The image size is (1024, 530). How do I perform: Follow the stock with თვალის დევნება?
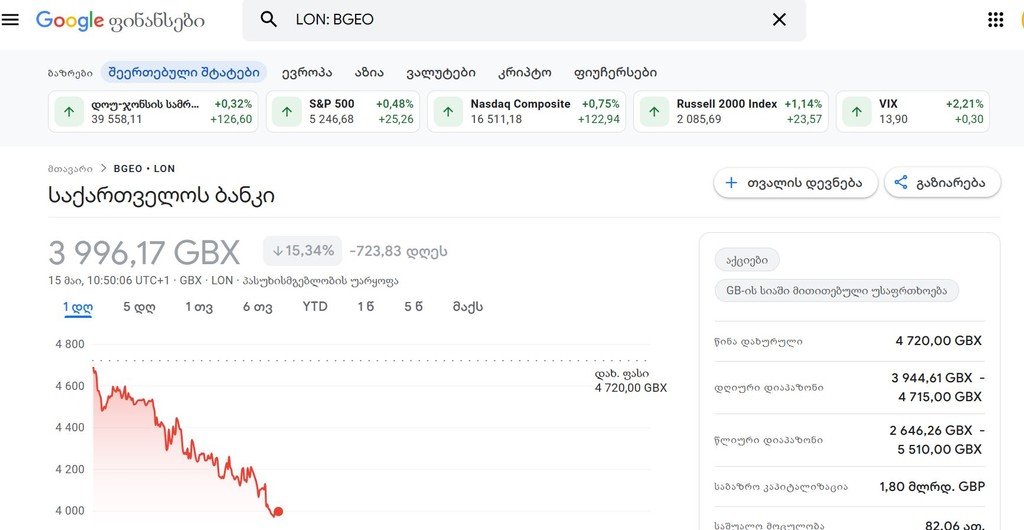point(795,183)
